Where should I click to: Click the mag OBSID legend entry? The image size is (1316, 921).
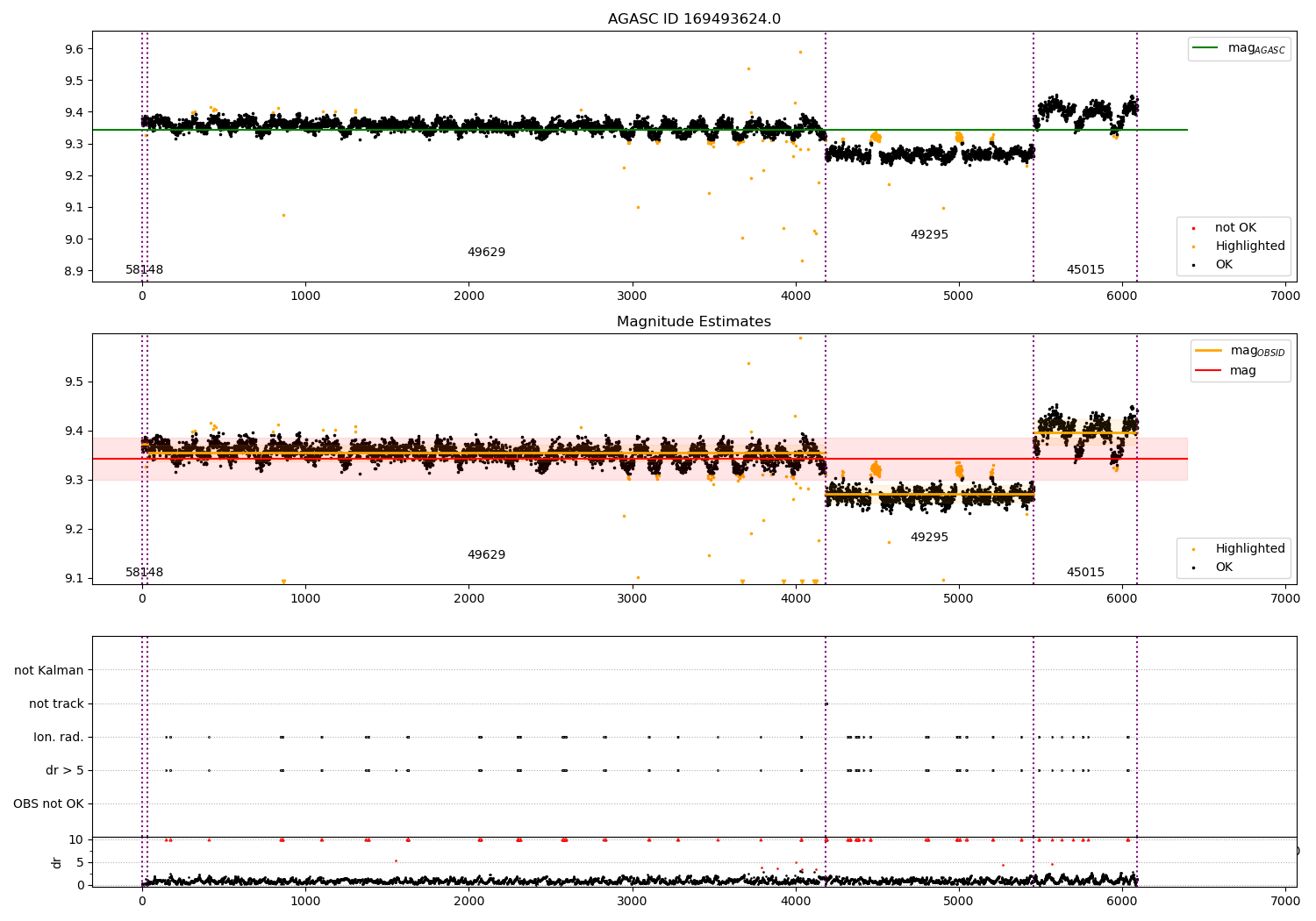[1240, 351]
